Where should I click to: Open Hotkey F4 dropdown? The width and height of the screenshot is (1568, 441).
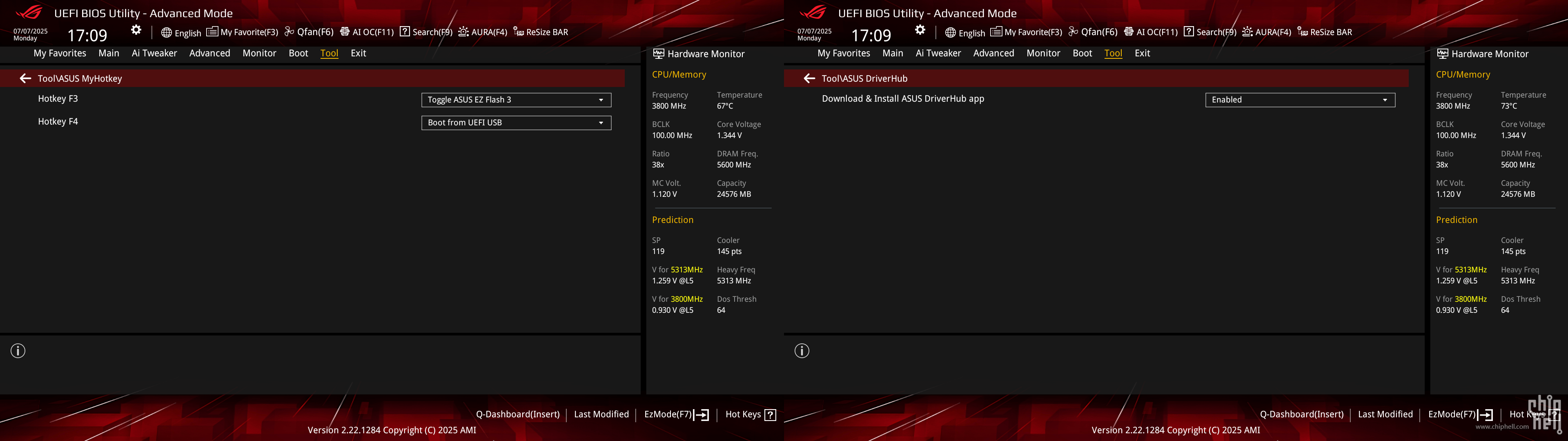point(516,123)
